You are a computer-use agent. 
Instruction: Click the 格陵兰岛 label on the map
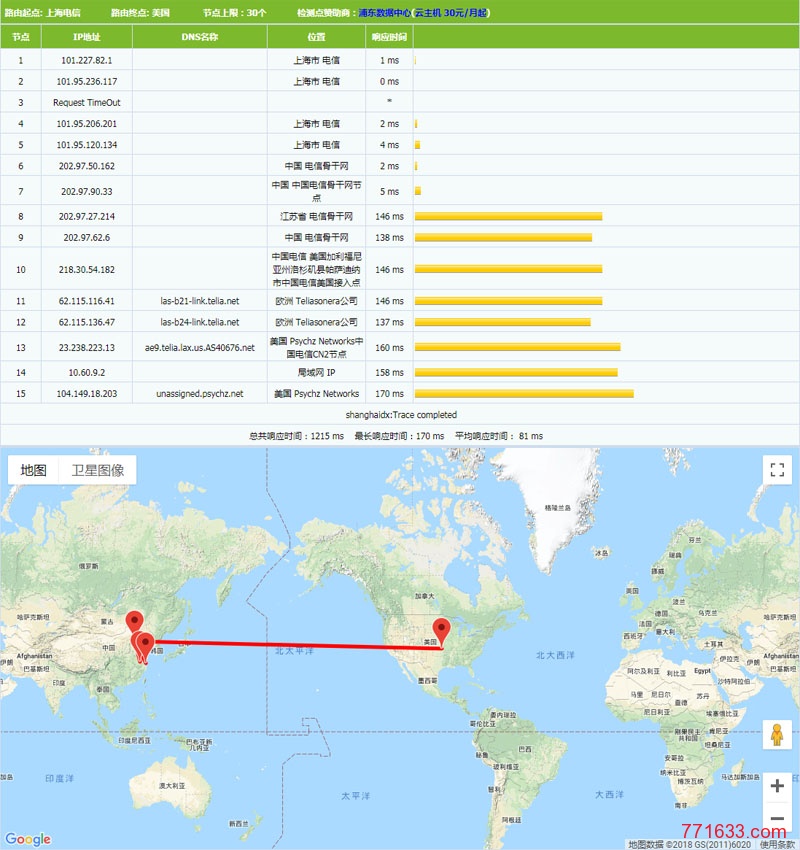558,508
